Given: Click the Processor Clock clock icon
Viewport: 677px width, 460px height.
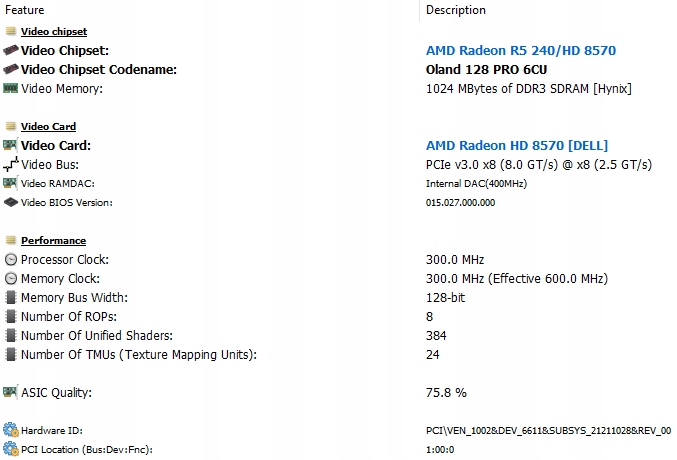Looking at the screenshot, I should 11,259.
